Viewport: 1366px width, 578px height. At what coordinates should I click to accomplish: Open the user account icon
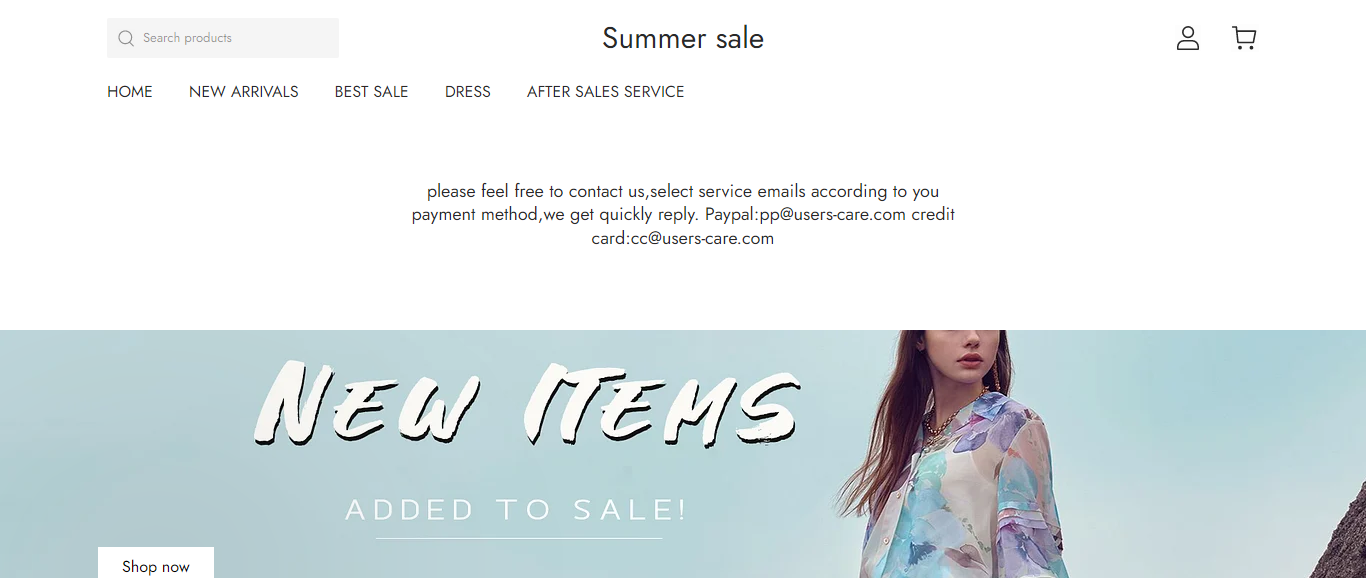[x=1187, y=38]
